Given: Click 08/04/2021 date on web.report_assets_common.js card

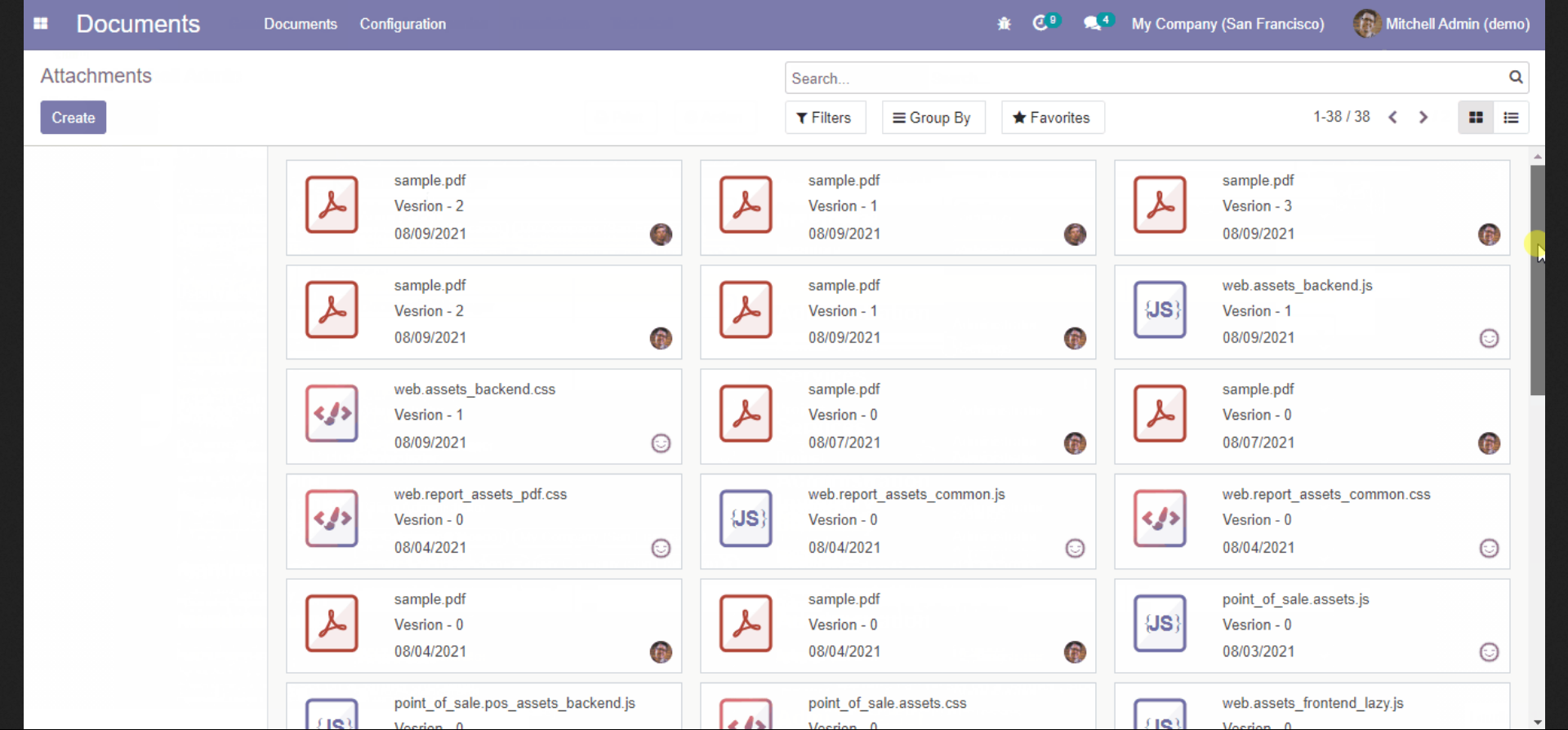Looking at the screenshot, I should coord(844,548).
